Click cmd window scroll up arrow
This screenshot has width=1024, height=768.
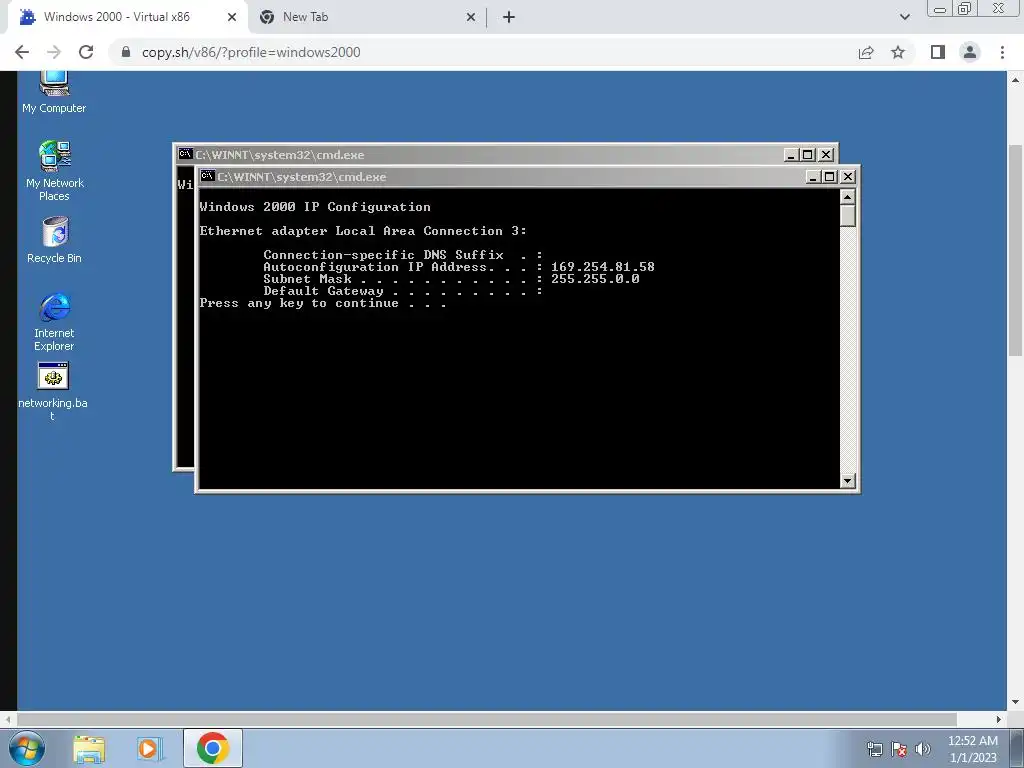(847, 197)
